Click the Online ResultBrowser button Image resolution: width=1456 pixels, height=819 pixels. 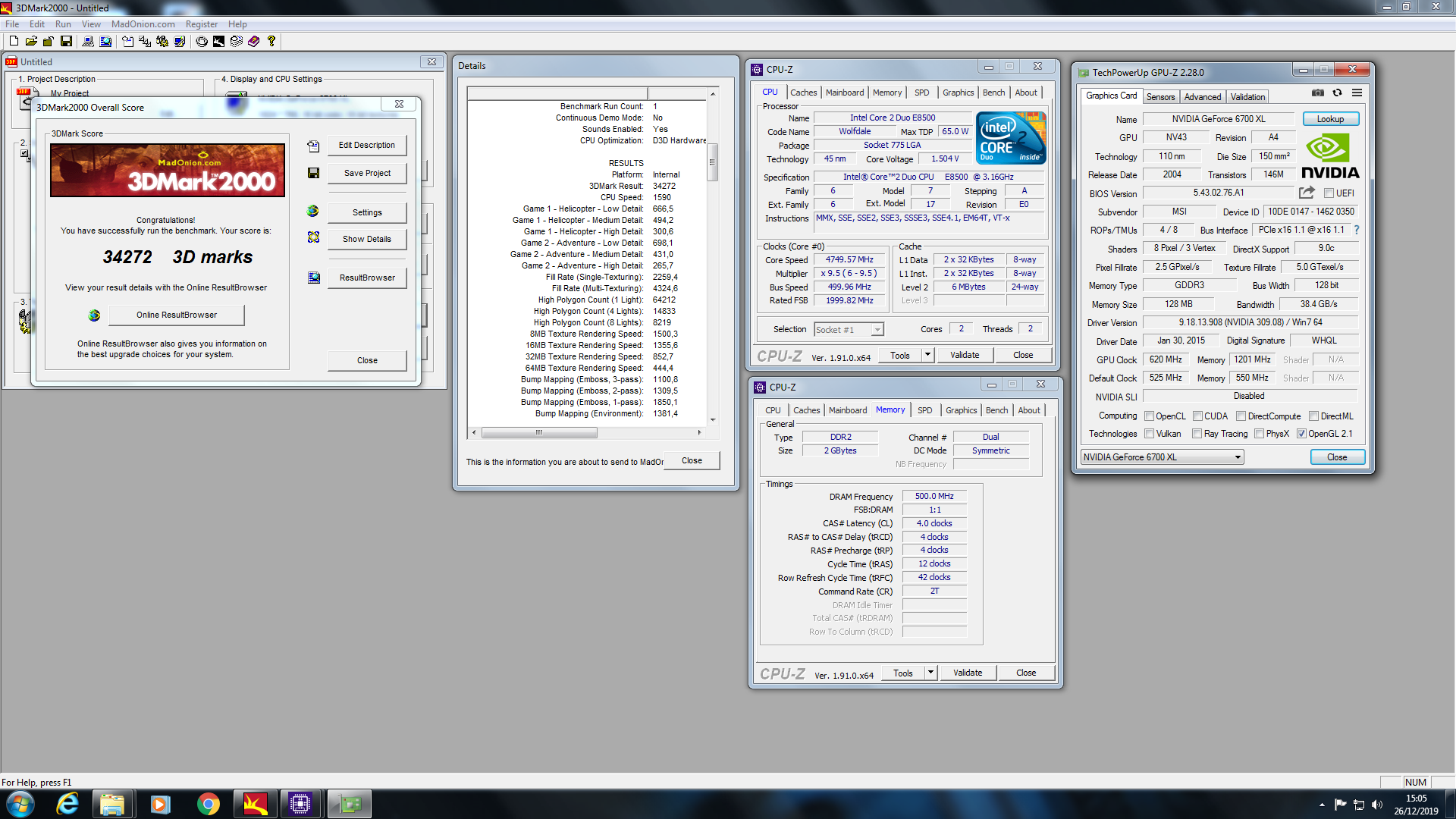tap(177, 315)
